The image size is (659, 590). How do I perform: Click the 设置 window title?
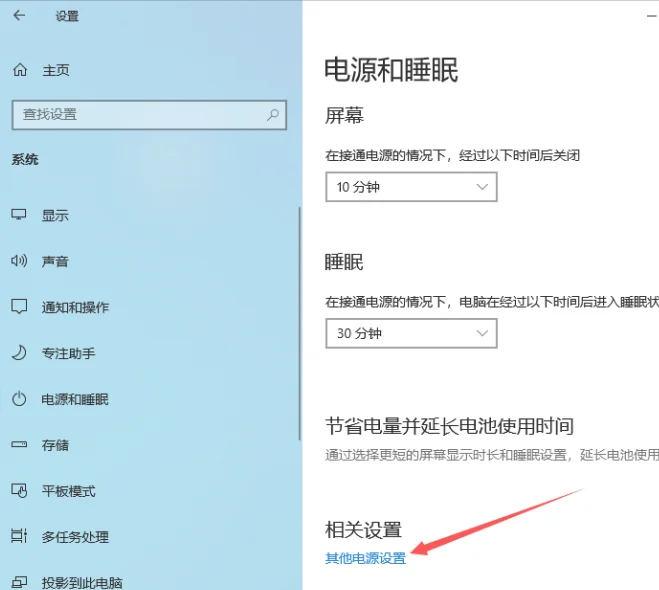pyautogui.click(x=67, y=16)
